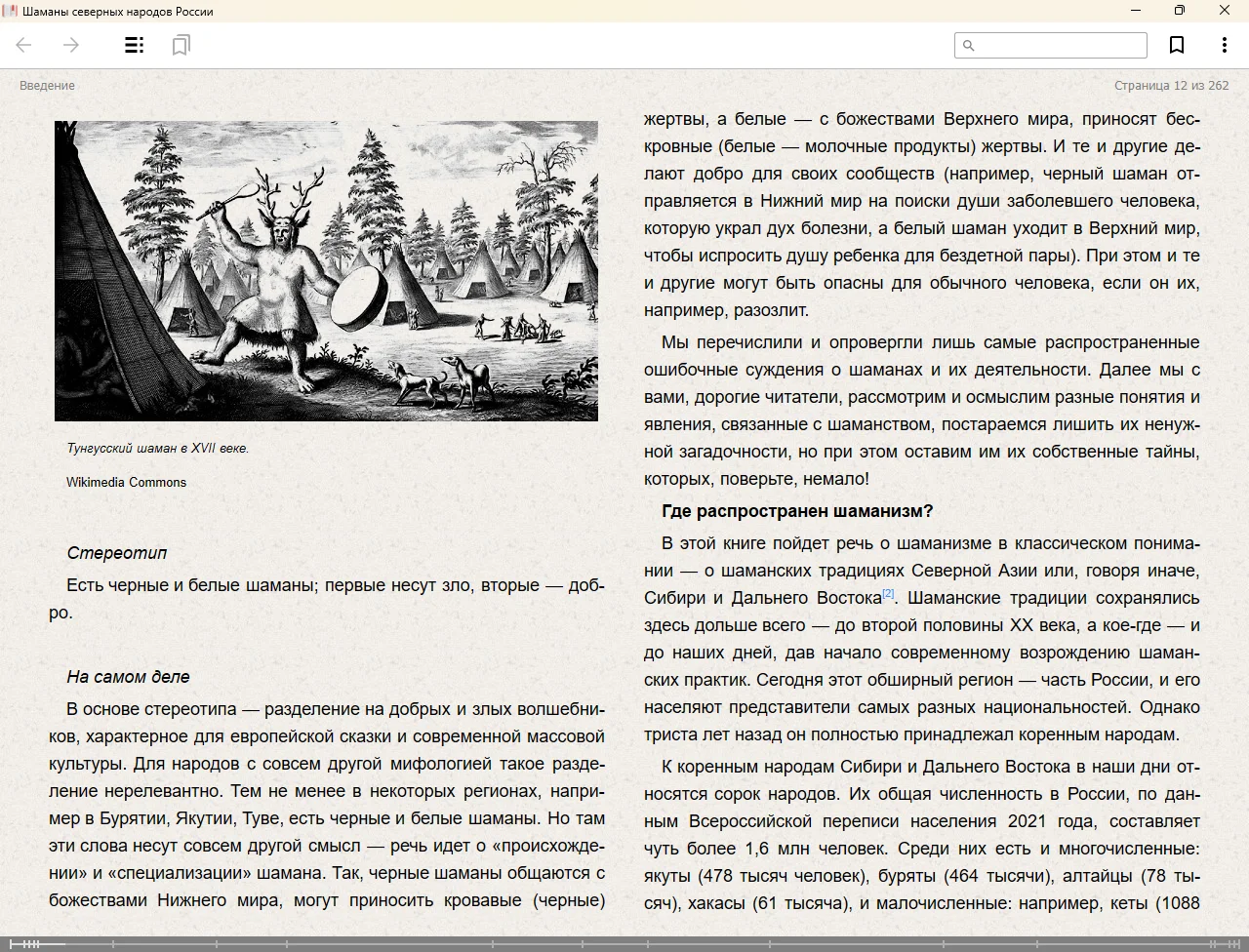Click the window title 'Шаманы северных народов России'
The image size is (1249, 952).
click(117, 11)
